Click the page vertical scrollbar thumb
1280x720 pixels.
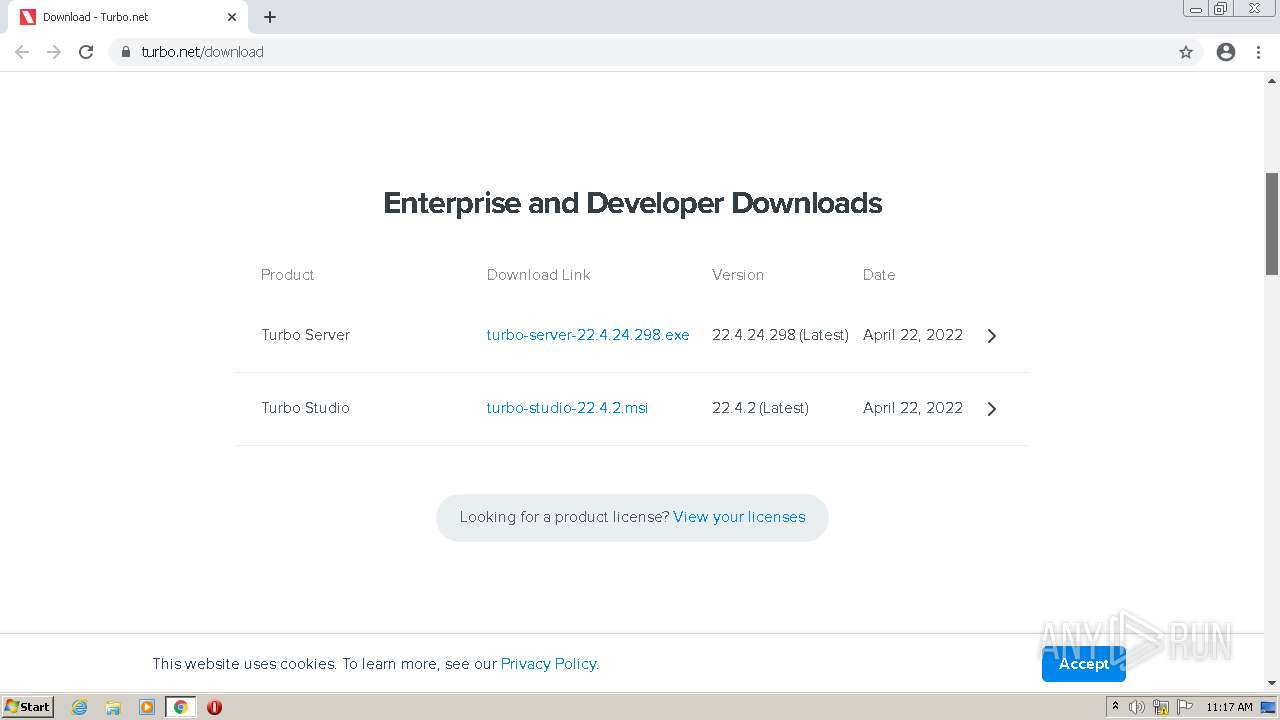click(1272, 223)
